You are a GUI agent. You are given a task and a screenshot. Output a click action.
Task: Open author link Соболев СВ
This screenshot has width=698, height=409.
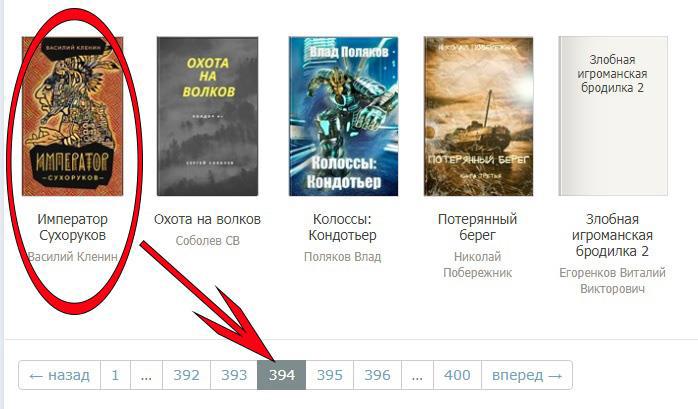click(207, 241)
